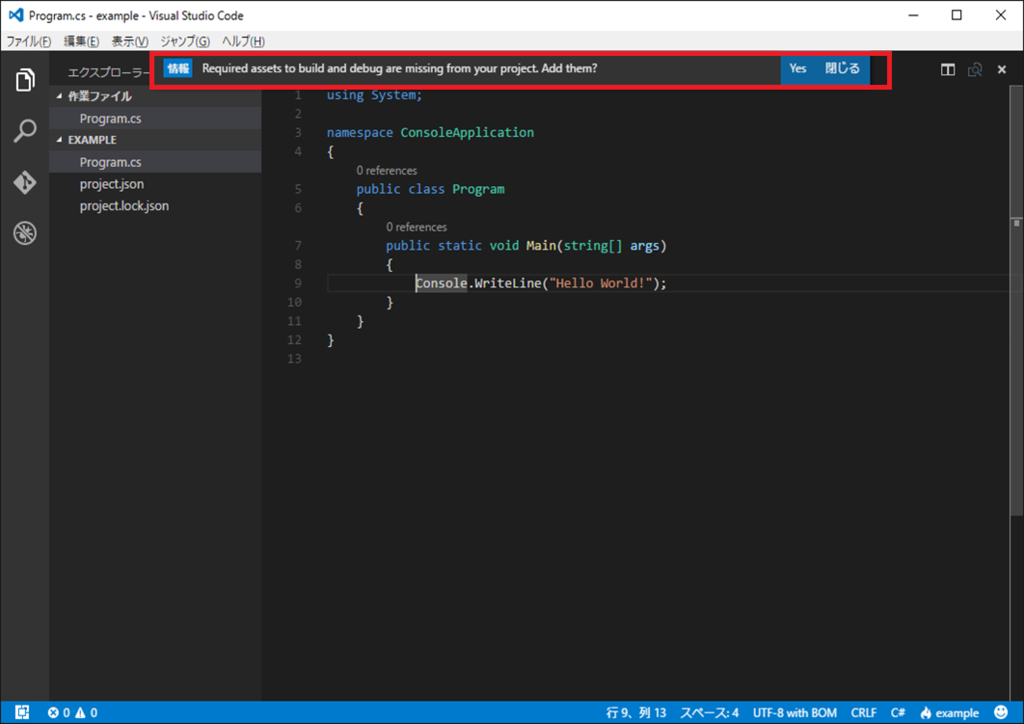
Task: Select Program.cs under EXAMPLE folder
Action: click(155, 162)
